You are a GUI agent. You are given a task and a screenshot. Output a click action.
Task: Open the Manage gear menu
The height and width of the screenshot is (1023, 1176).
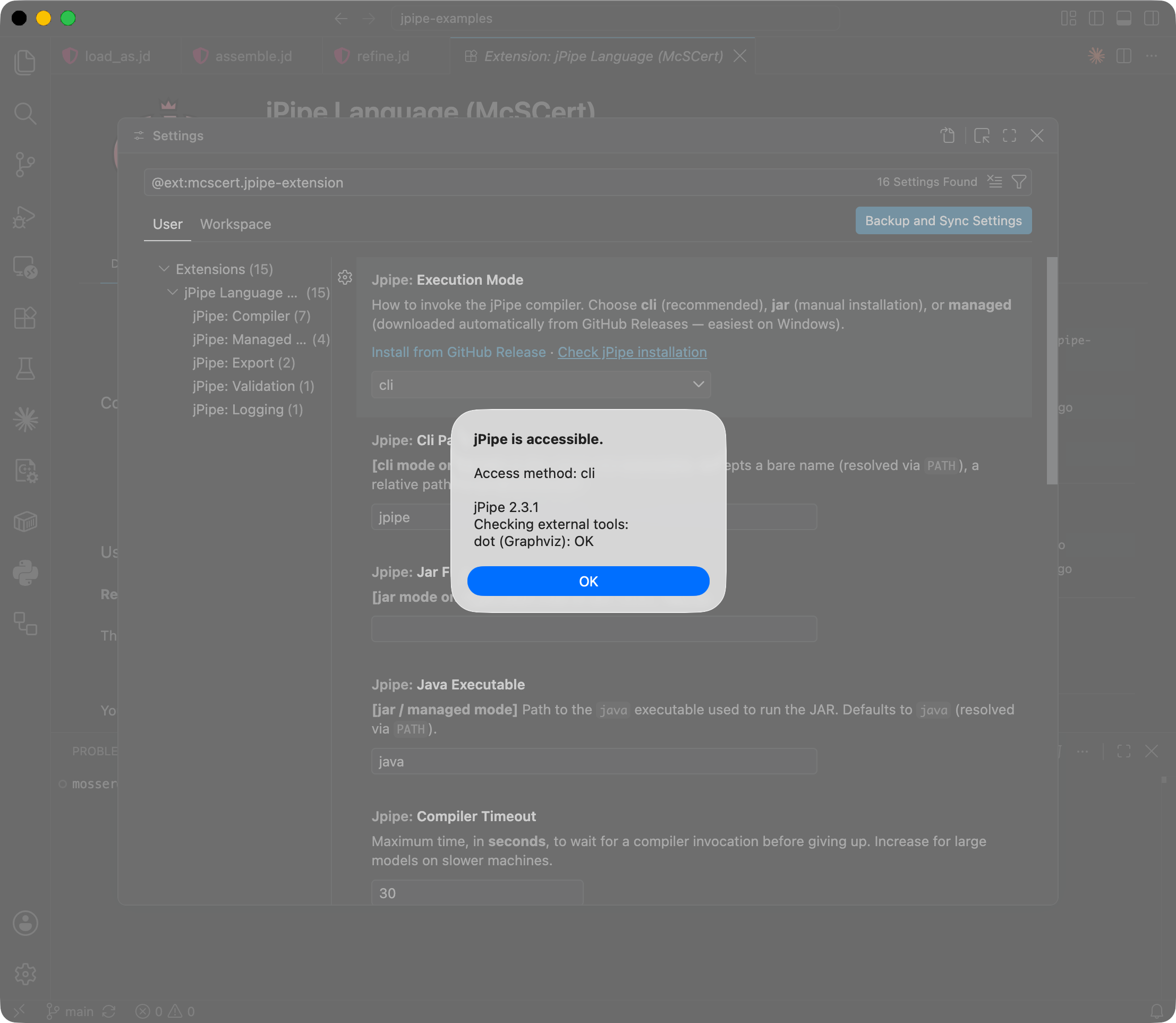[x=25, y=974]
